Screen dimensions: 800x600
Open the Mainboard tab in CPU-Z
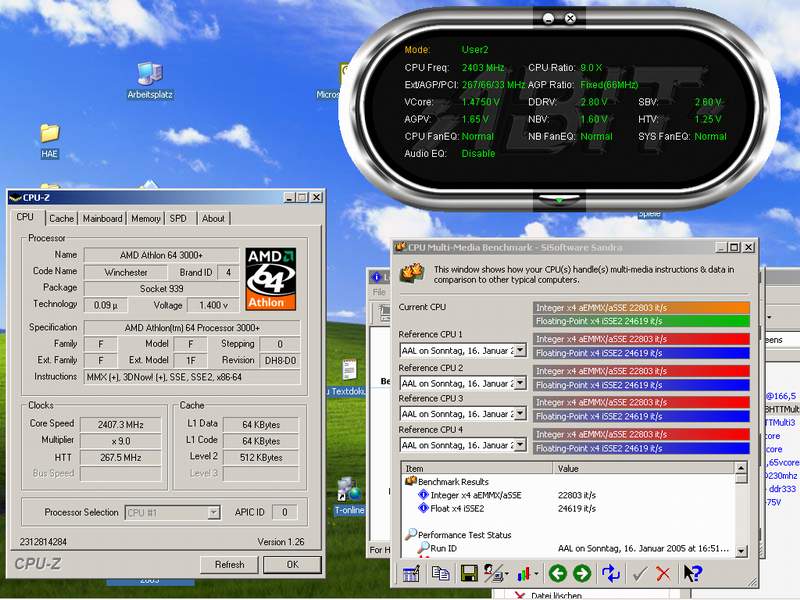click(103, 218)
